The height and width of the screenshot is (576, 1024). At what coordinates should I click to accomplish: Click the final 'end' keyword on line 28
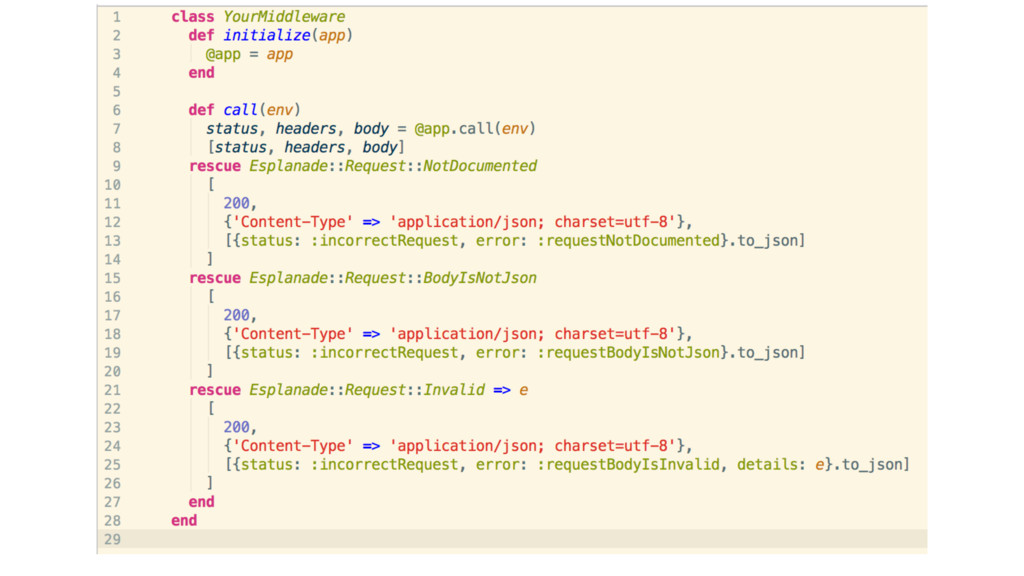[x=184, y=520]
